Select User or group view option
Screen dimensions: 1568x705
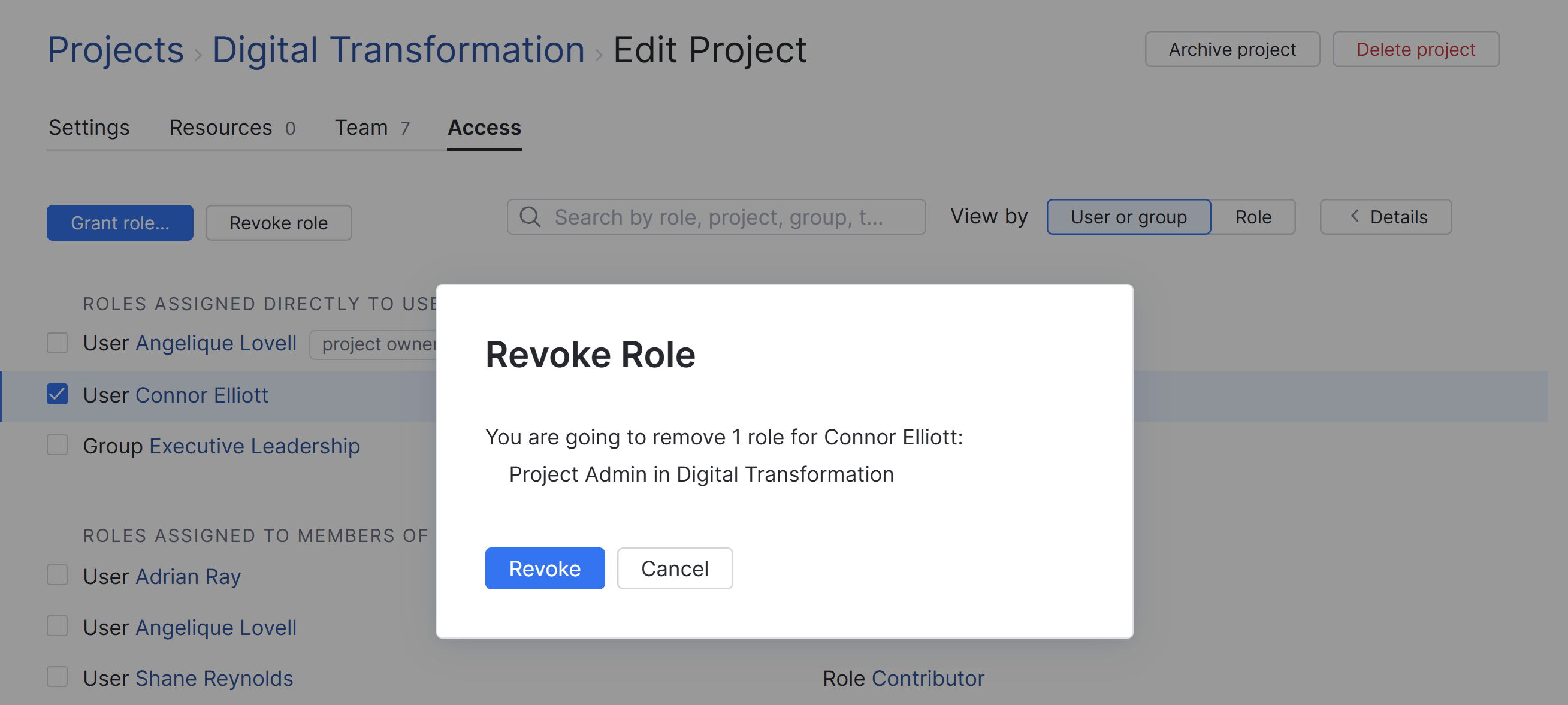click(1128, 217)
